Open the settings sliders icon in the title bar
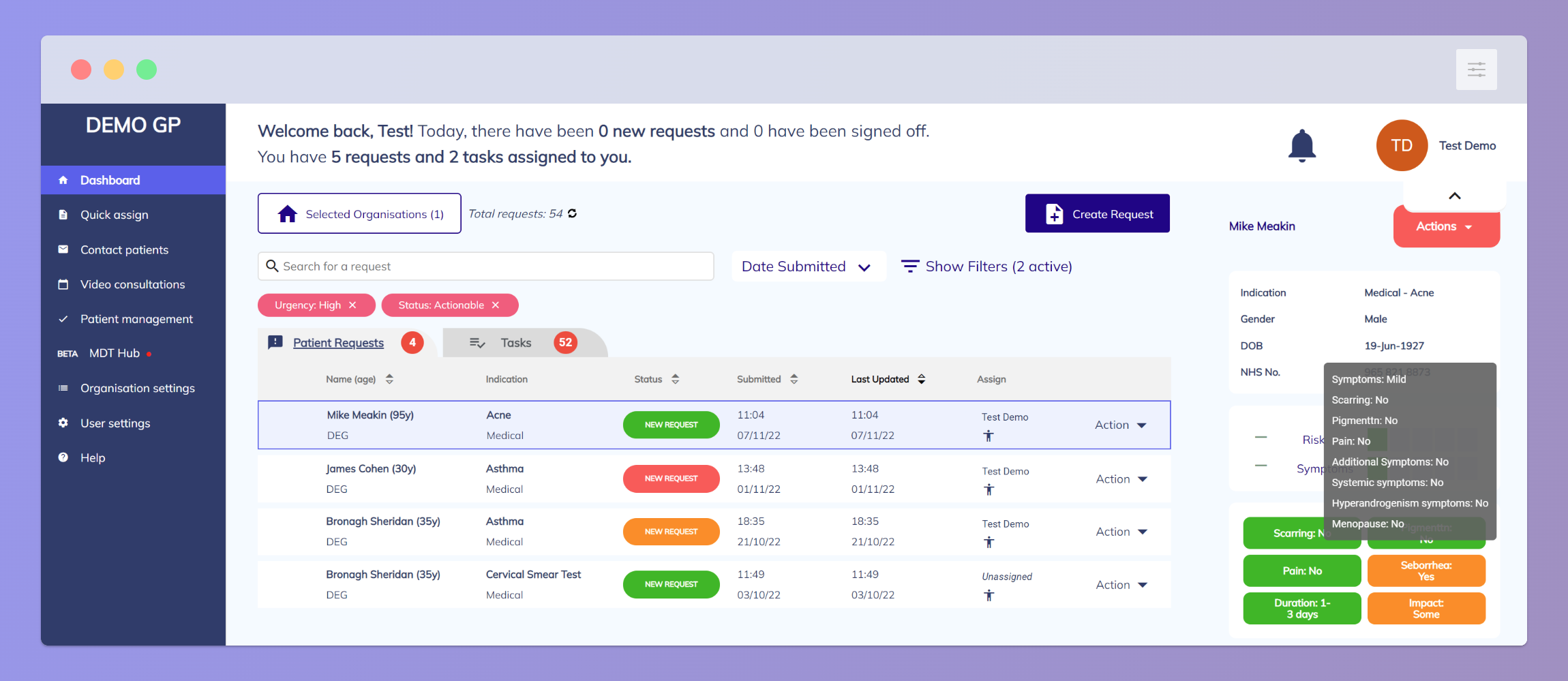This screenshot has width=1568, height=681. tap(1476, 70)
